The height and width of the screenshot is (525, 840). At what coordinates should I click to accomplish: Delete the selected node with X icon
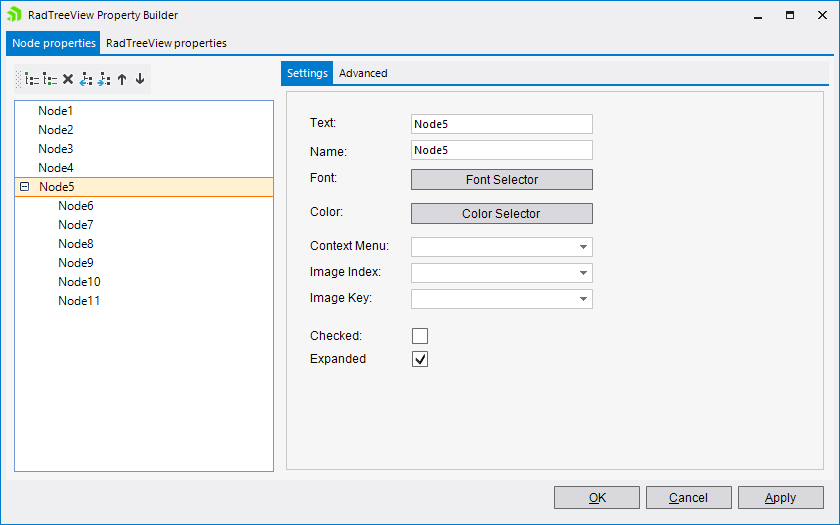coord(68,79)
